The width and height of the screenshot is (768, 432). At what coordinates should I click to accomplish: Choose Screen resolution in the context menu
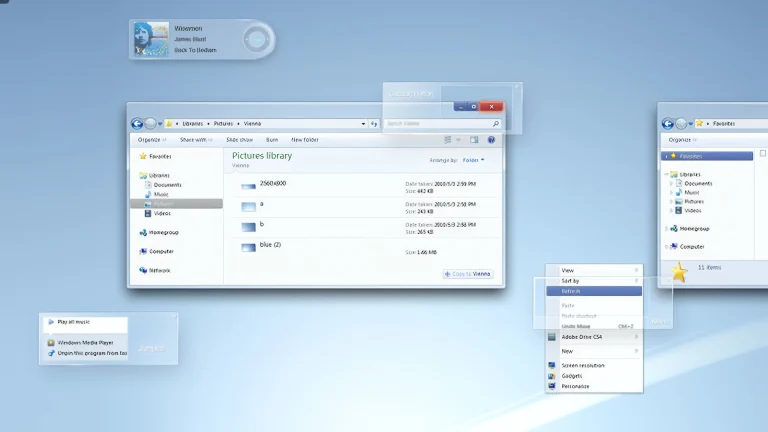594,365
